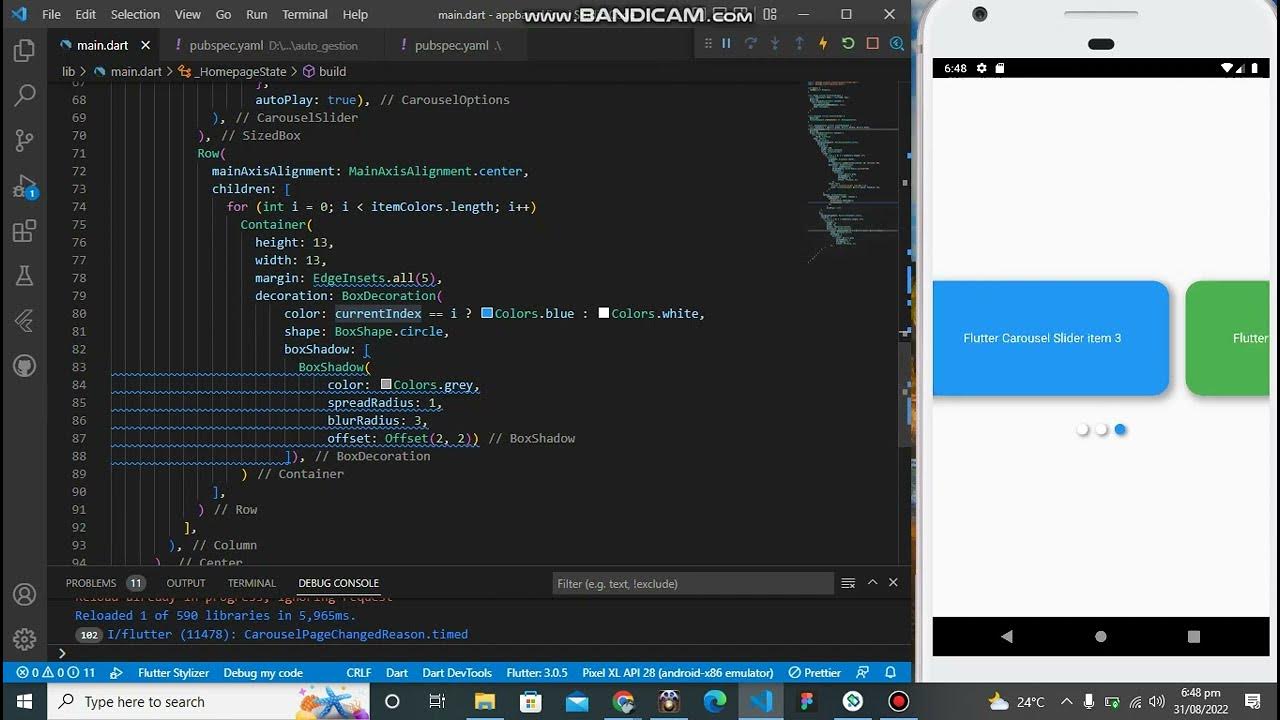This screenshot has height=720, width=1280.
Task: Open the Search view in activity bar
Action: (x=24, y=96)
